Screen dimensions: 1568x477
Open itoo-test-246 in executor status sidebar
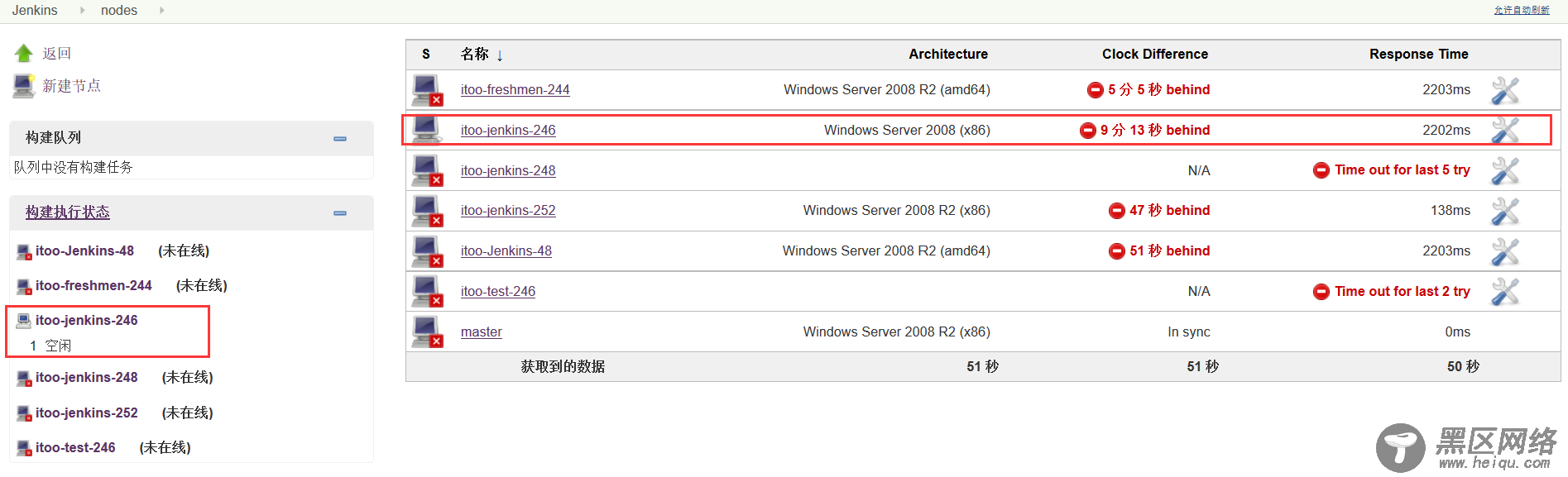(75, 447)
